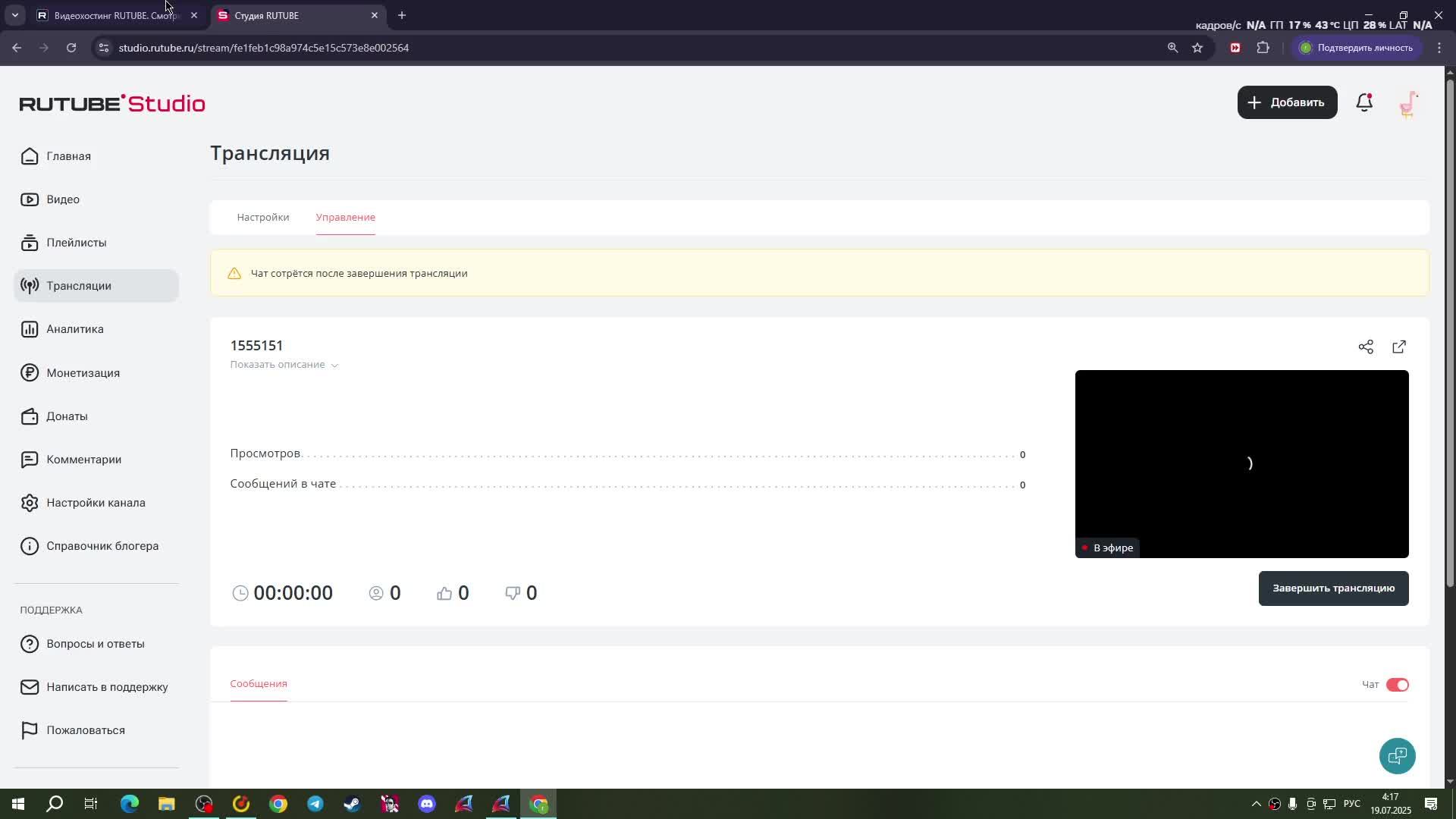
Task: Show hidden system tray icons
Action: pos(1256,804)
